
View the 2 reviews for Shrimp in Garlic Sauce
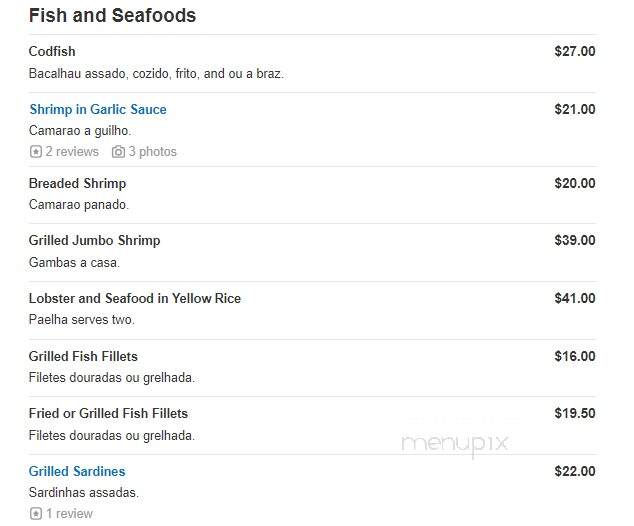click(72, 152)
